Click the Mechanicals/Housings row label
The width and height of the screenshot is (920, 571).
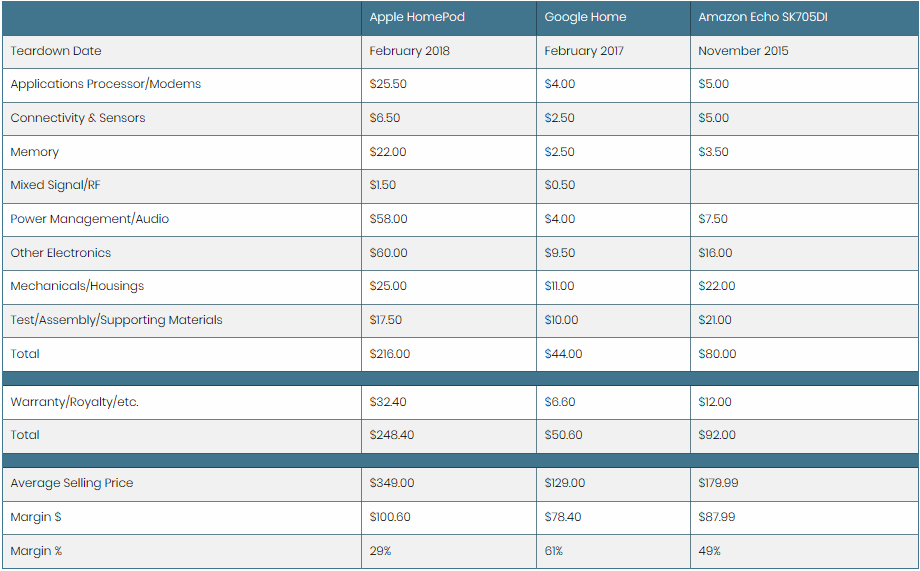77,286
